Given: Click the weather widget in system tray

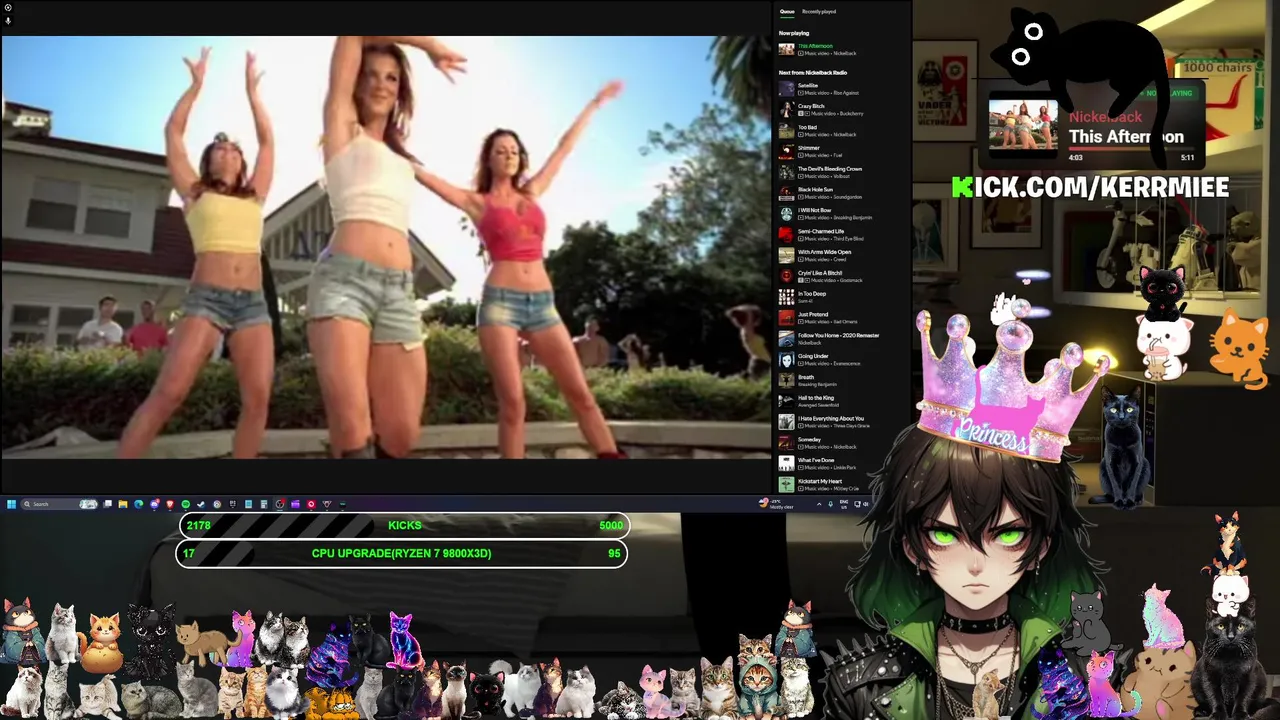Looking at the screenshot, I should tap(775, 504).
